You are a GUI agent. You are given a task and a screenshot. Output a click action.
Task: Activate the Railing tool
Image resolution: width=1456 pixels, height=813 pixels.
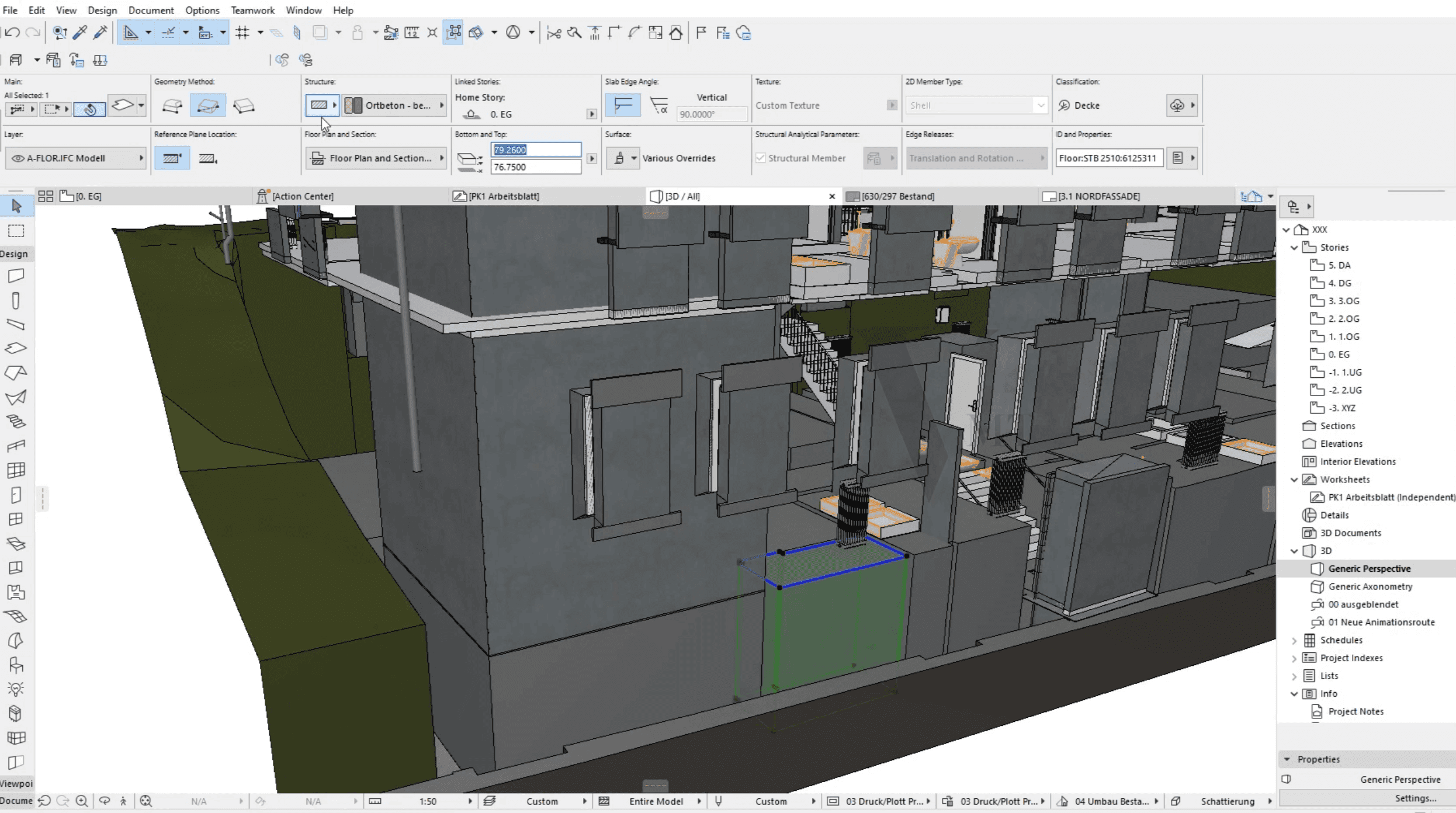[16, 446]
